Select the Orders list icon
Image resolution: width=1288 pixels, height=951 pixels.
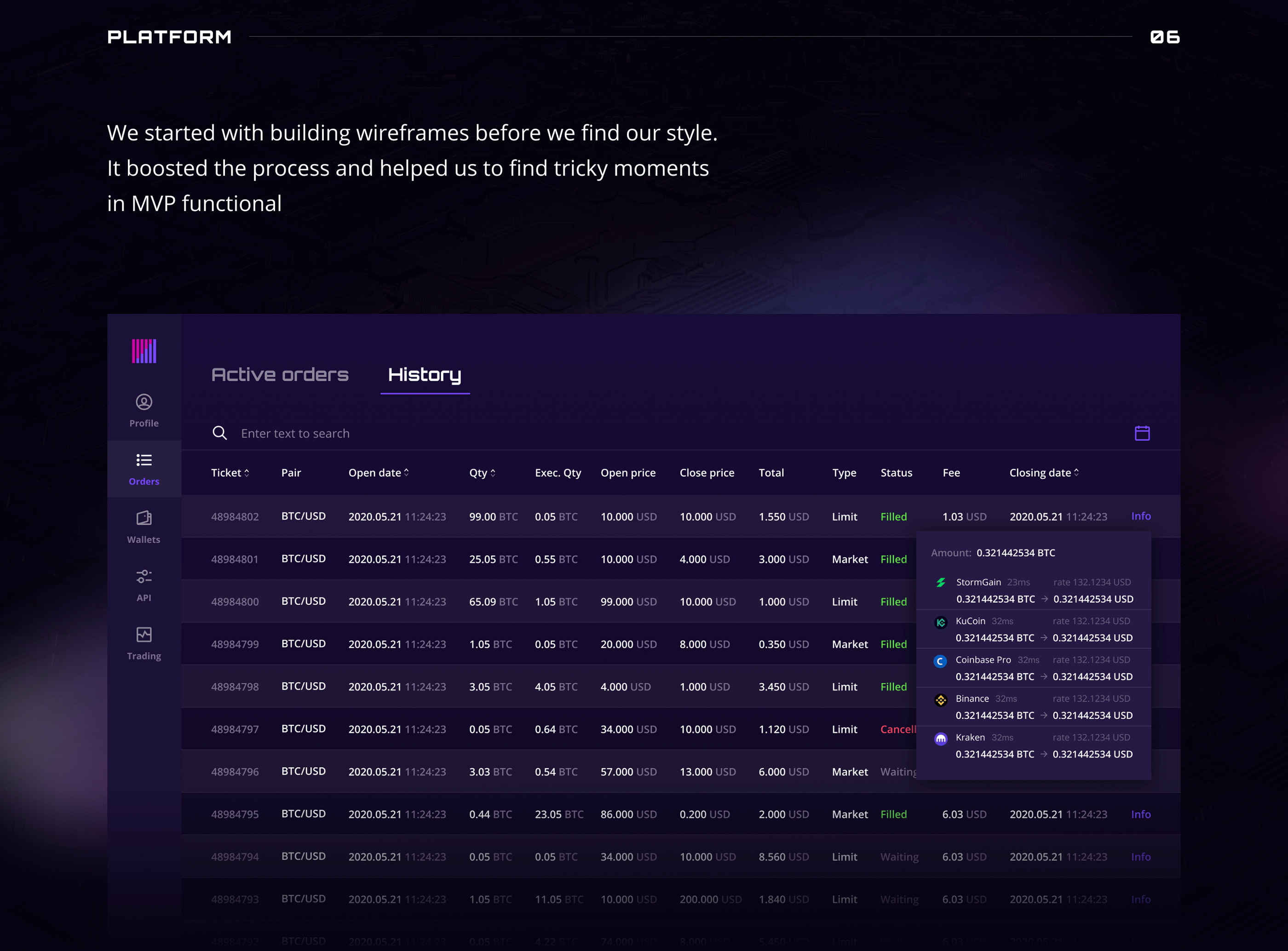coord(144,460)
